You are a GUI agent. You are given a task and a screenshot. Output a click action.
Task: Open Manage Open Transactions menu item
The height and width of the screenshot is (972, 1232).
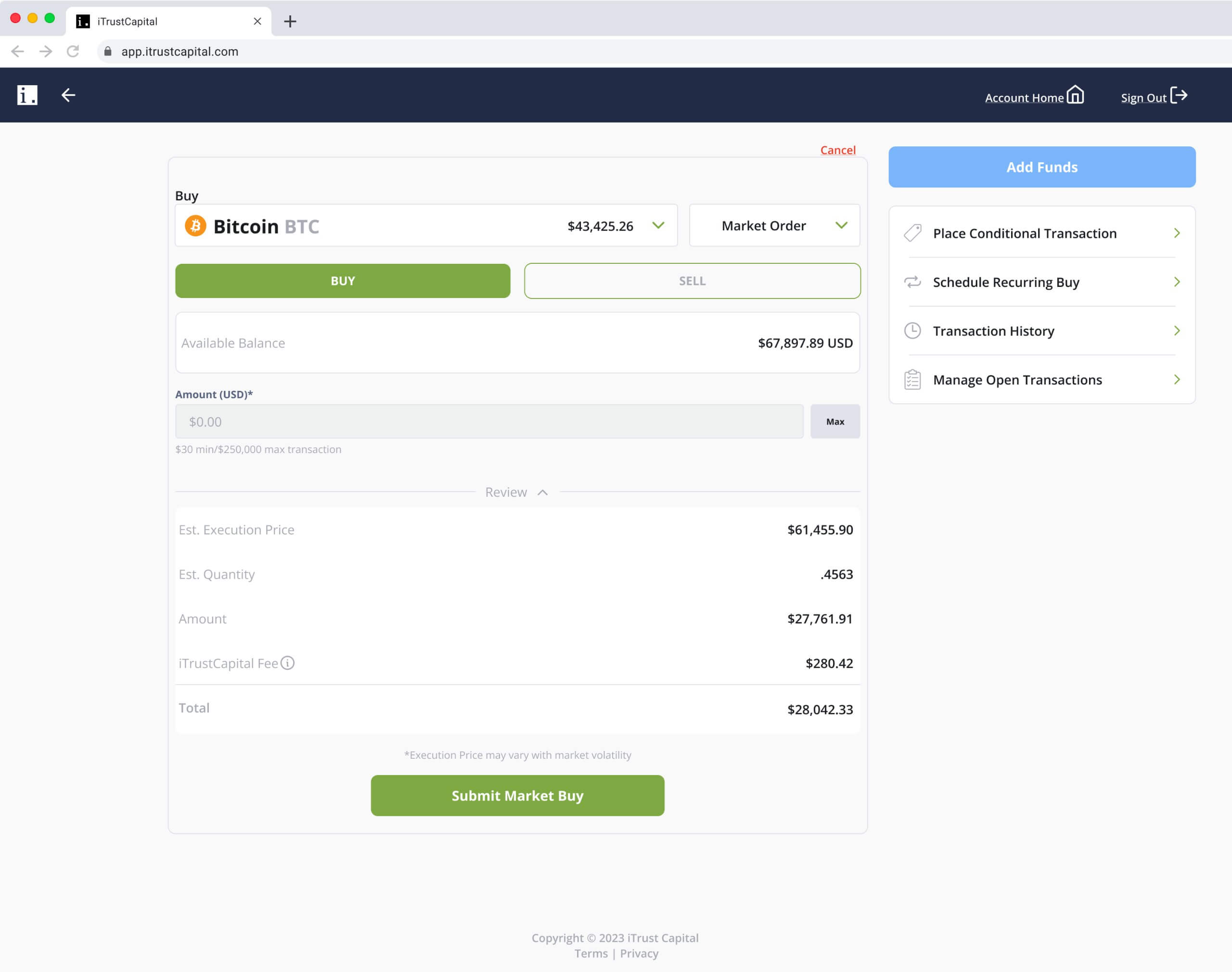(x=1042, y=379)
